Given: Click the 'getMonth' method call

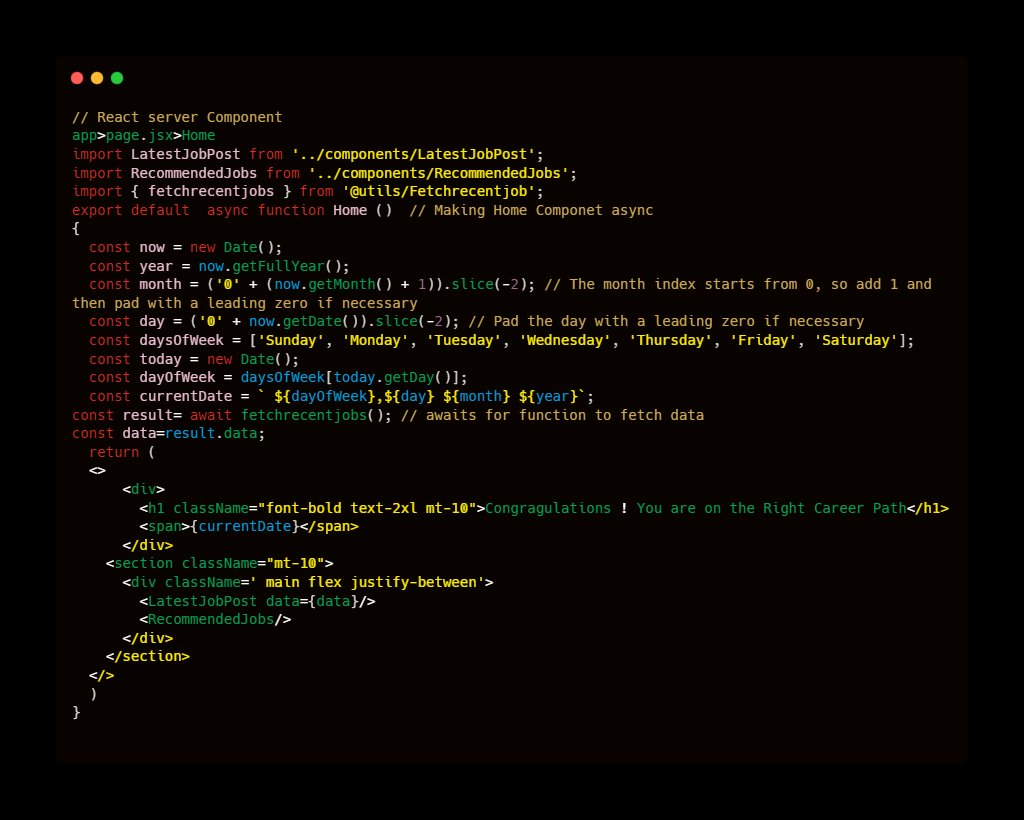Looking at the screenshot, I should click(x=342, y=285).
